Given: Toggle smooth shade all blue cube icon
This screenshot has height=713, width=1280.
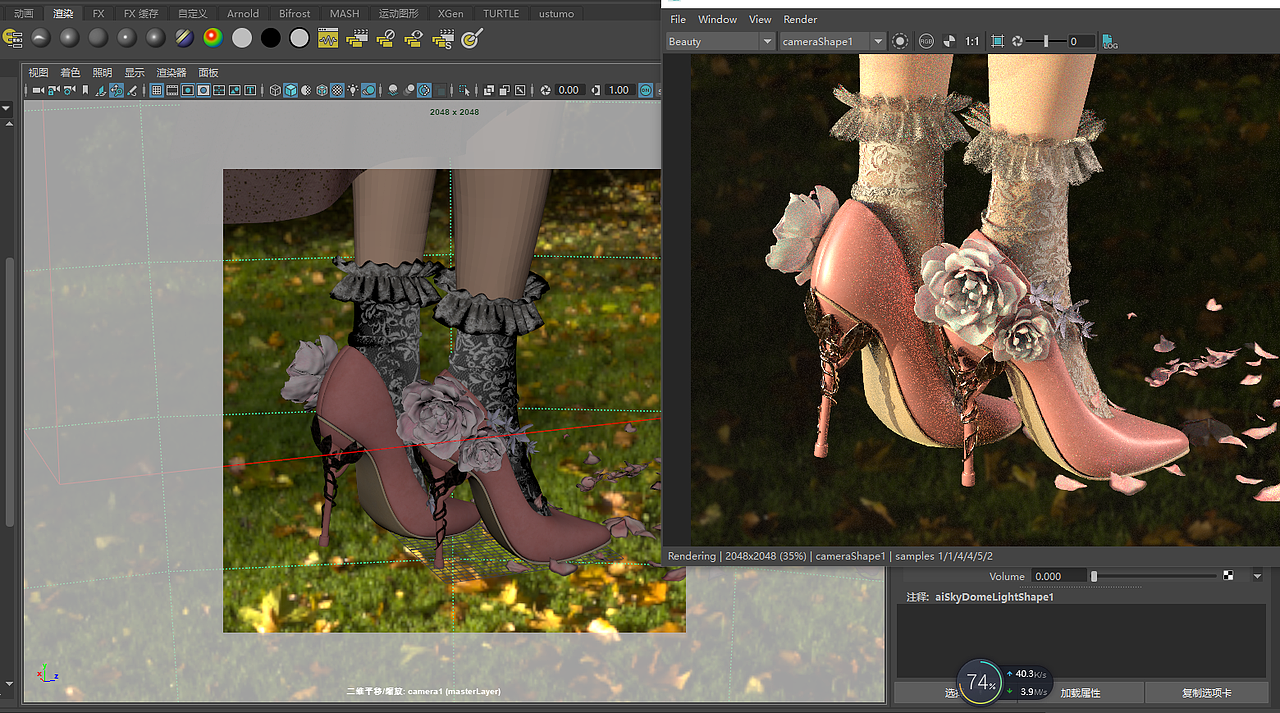Looking at the screenshot, I should click(291, 90).
